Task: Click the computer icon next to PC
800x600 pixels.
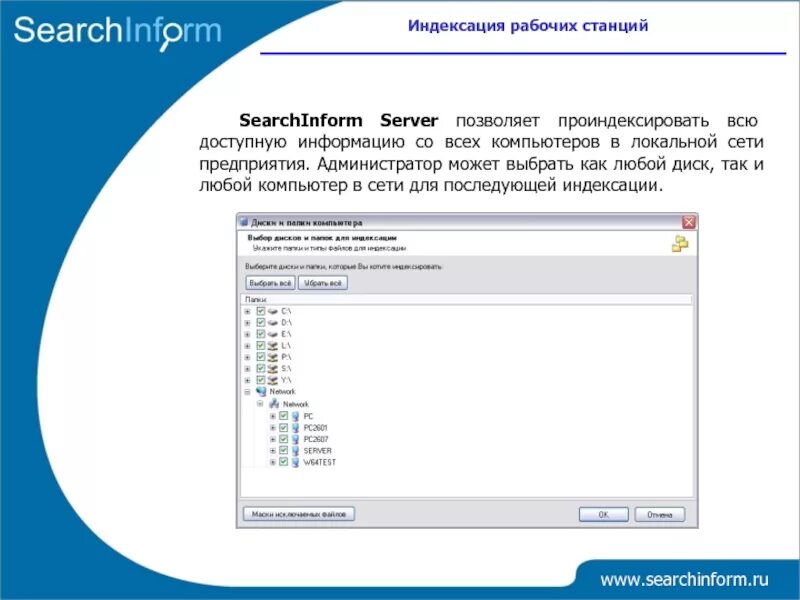Action: pyautogui.click(x=295, y=416)
